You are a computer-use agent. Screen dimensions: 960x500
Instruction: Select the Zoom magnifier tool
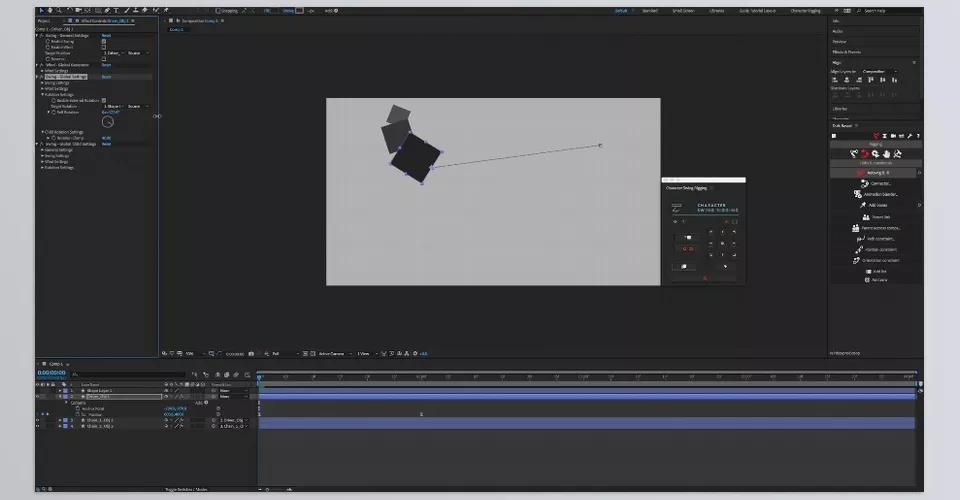coord(59,10)
